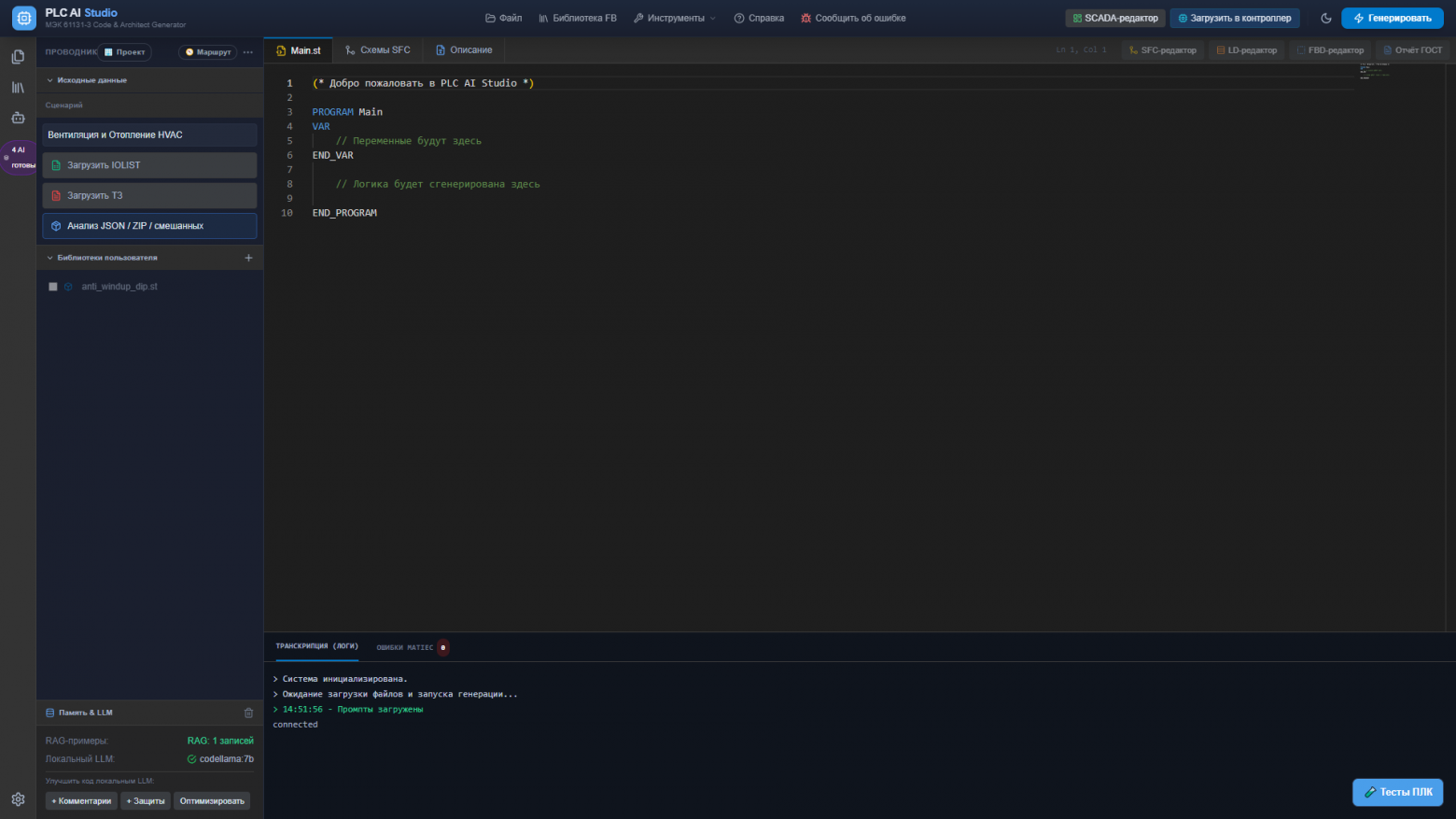The height and width of the screenshot is (819, 1456).
Task: Click the database icon near 'Память & LLM'
Action: click(x=50, y=713)
